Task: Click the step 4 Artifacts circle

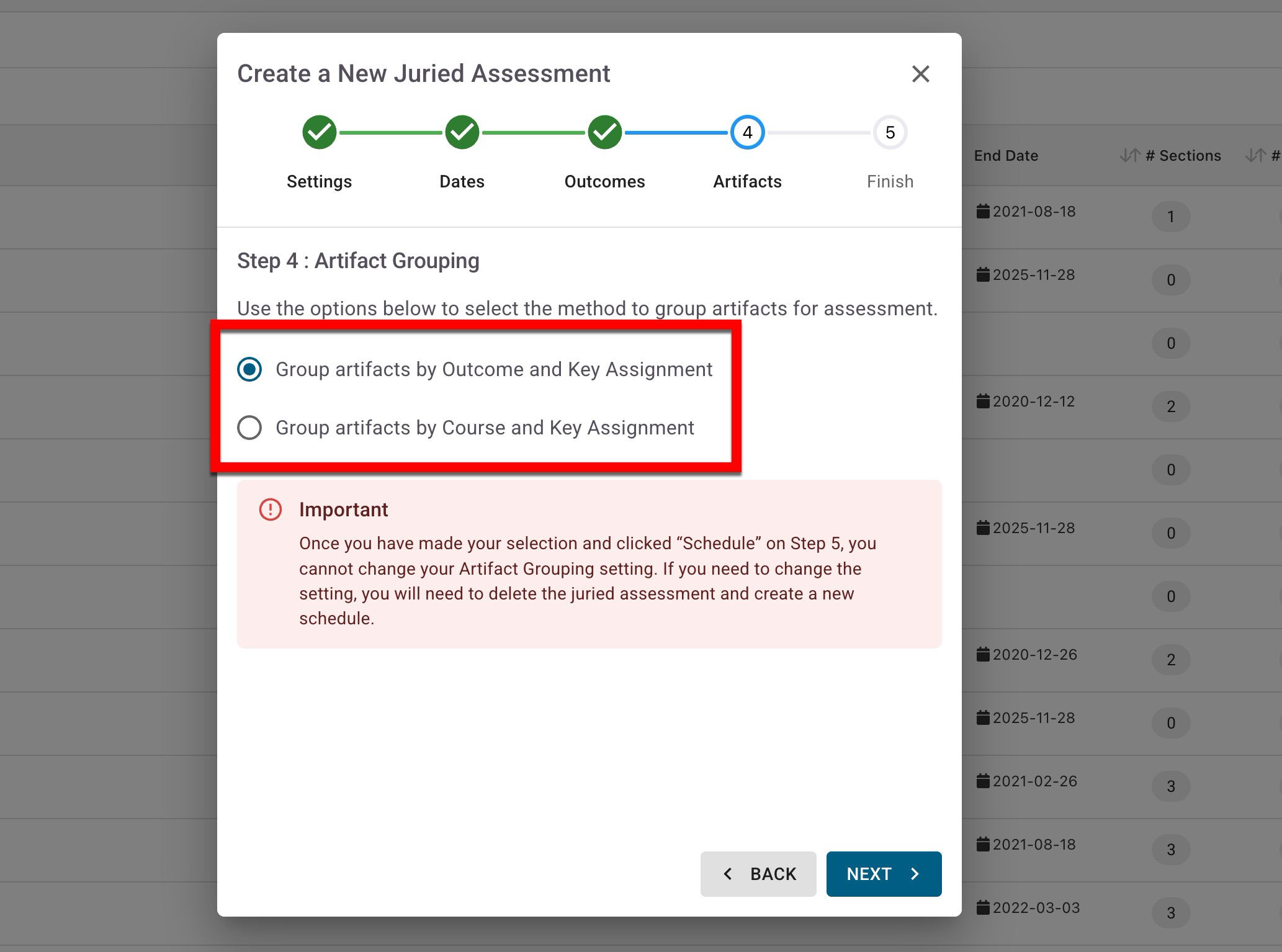Action: click(747, 132)
